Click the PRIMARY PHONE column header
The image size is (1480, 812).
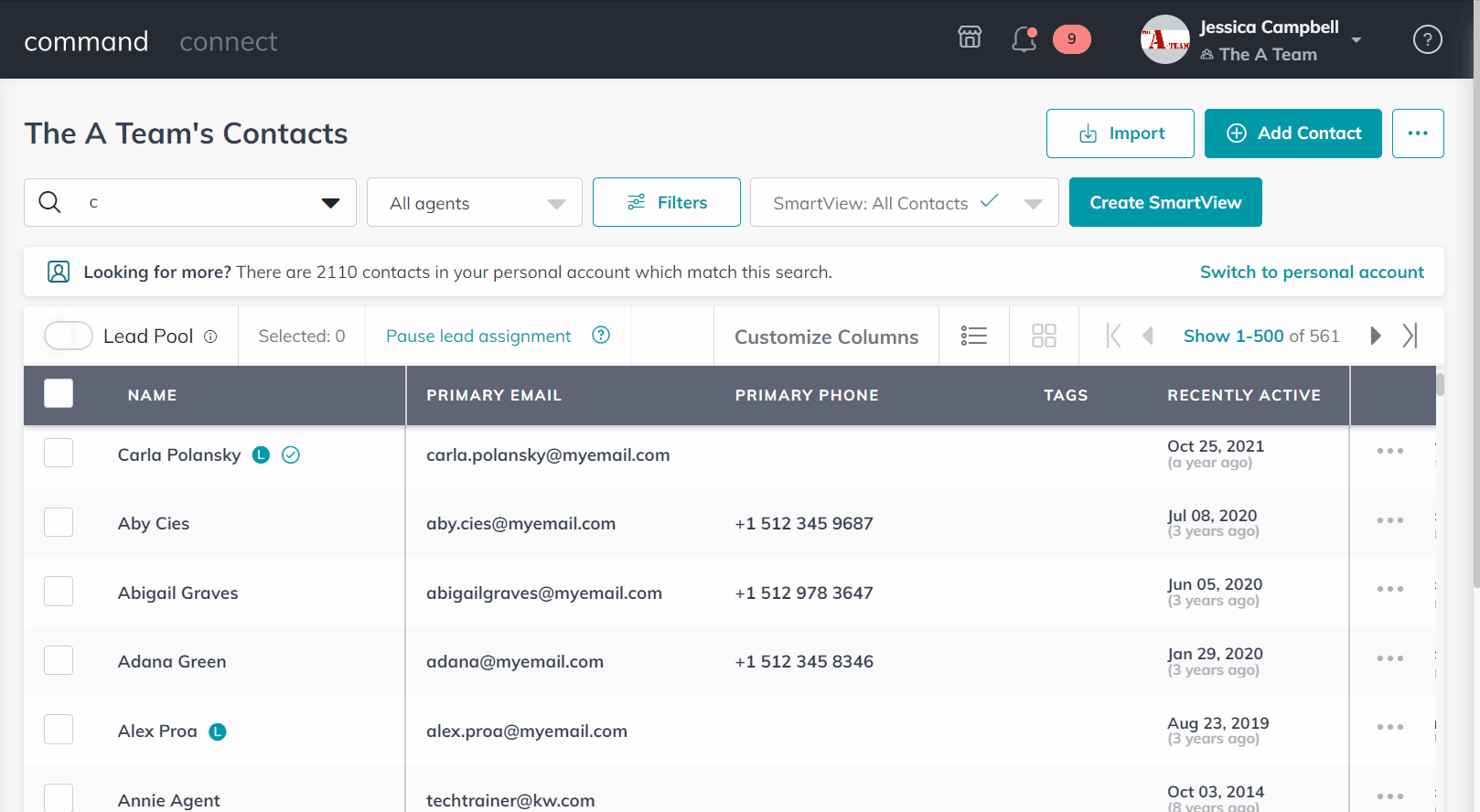click(x=807, y=395)
